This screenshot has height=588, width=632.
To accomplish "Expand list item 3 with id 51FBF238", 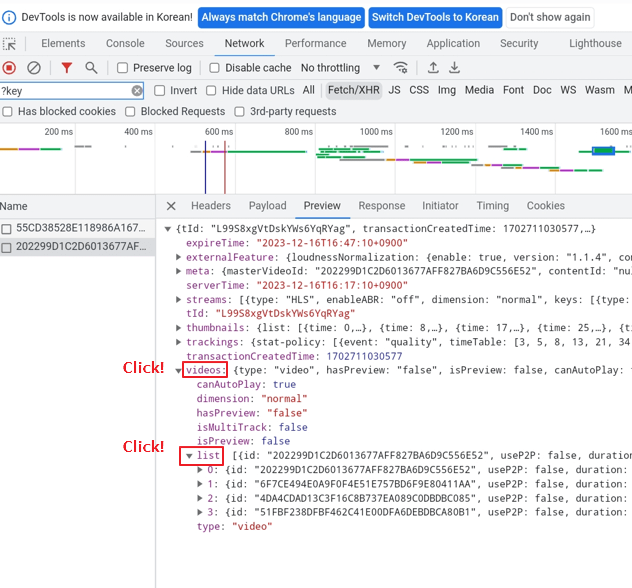I will pos(200,512).
